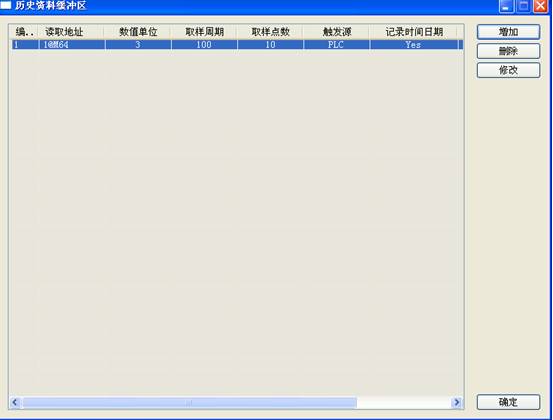Confirm with the 确定 button
The width and height of the screenshot is (553, 420).
[508, 402]
